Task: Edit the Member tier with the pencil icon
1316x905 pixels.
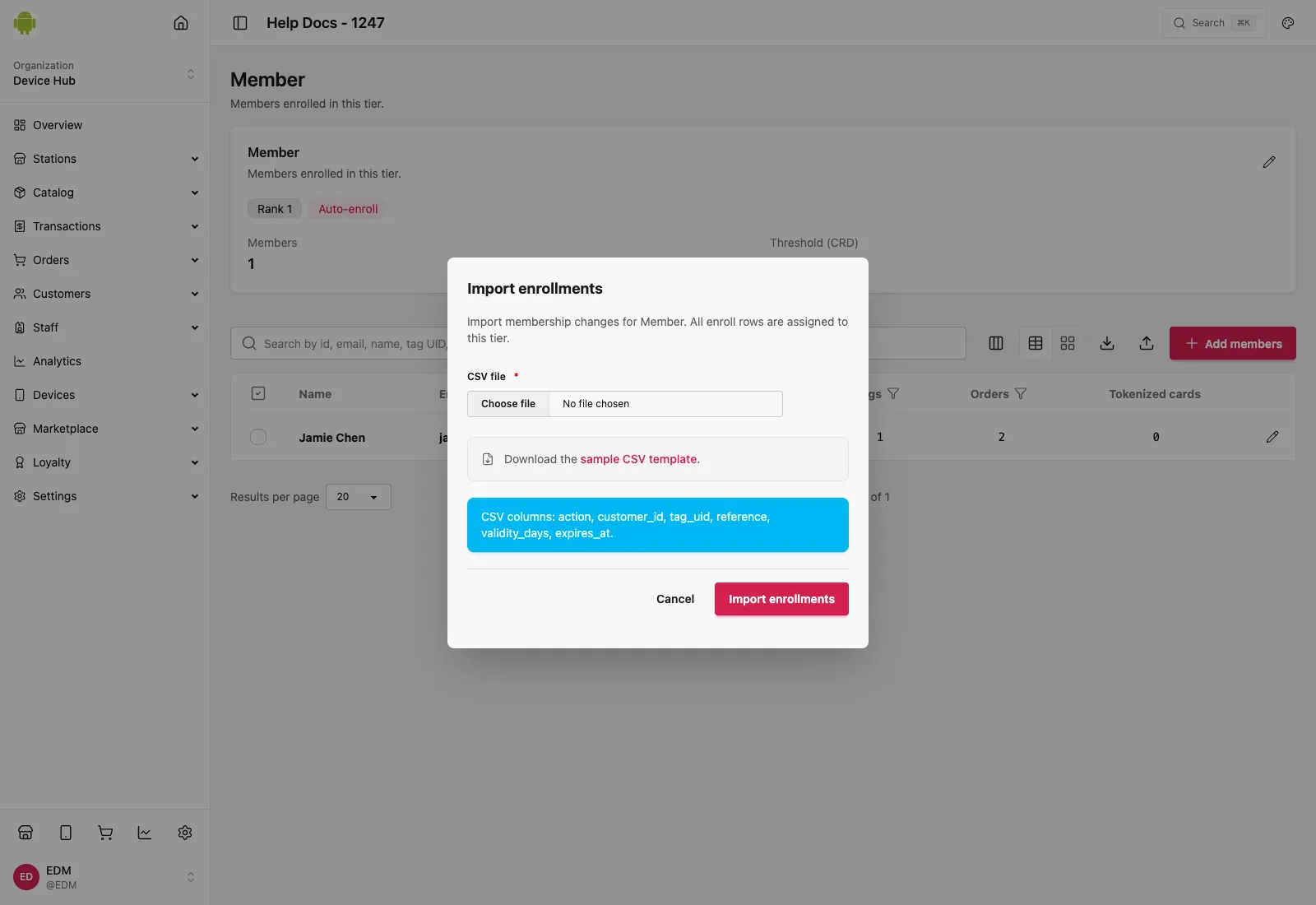Action: (x=1269, y=162)
